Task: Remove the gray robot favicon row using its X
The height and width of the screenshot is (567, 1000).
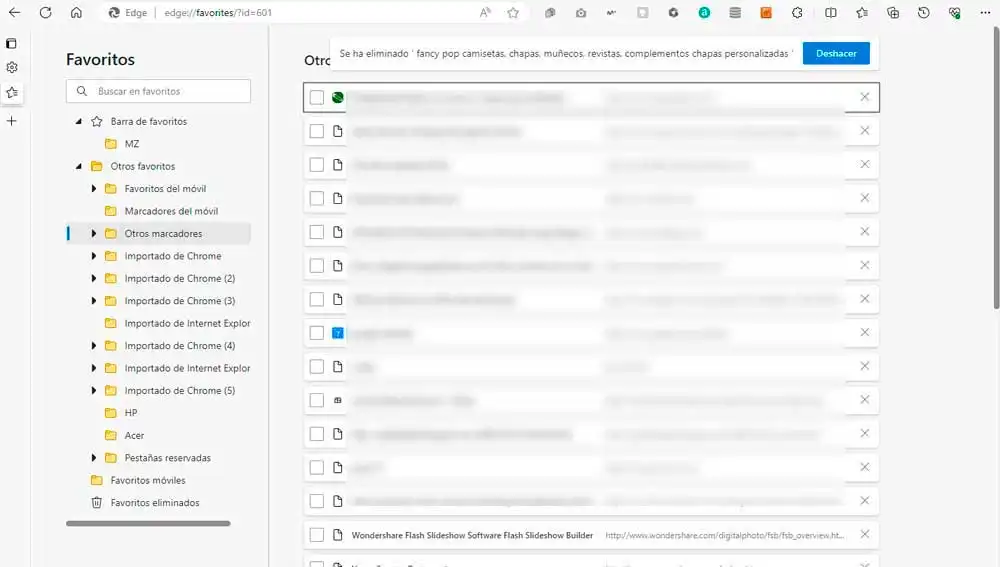Action: tap(864, 399)
